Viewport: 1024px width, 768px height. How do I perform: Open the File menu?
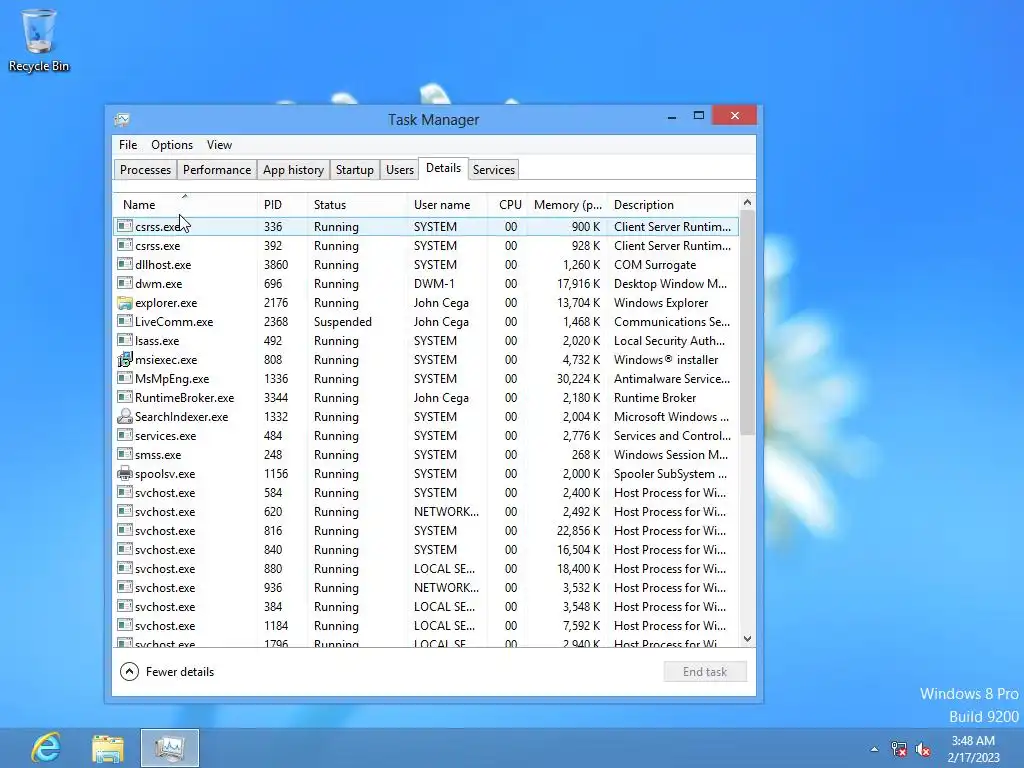(x=128, y=145)
